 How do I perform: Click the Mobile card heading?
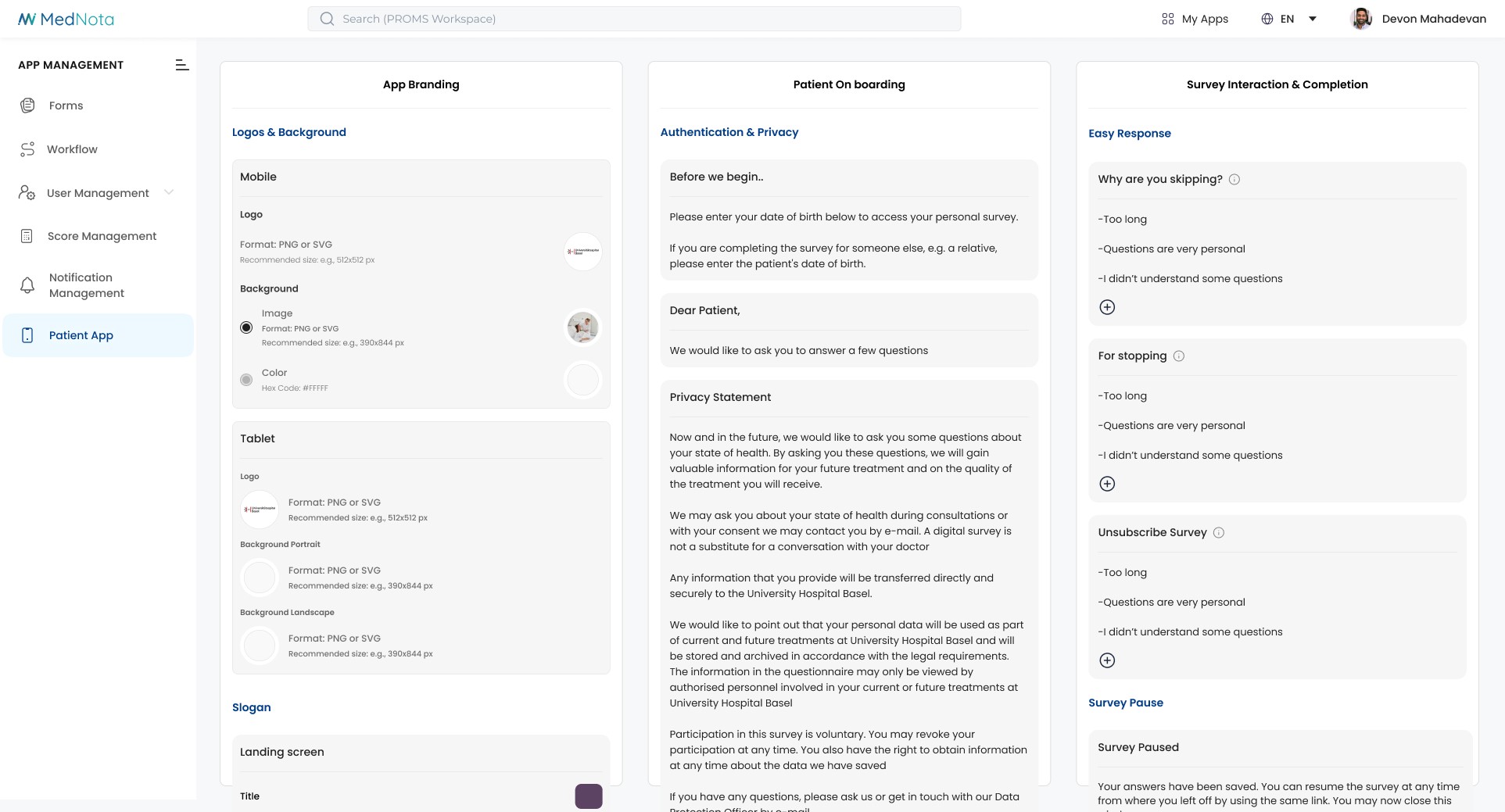(x=258, y=177)
